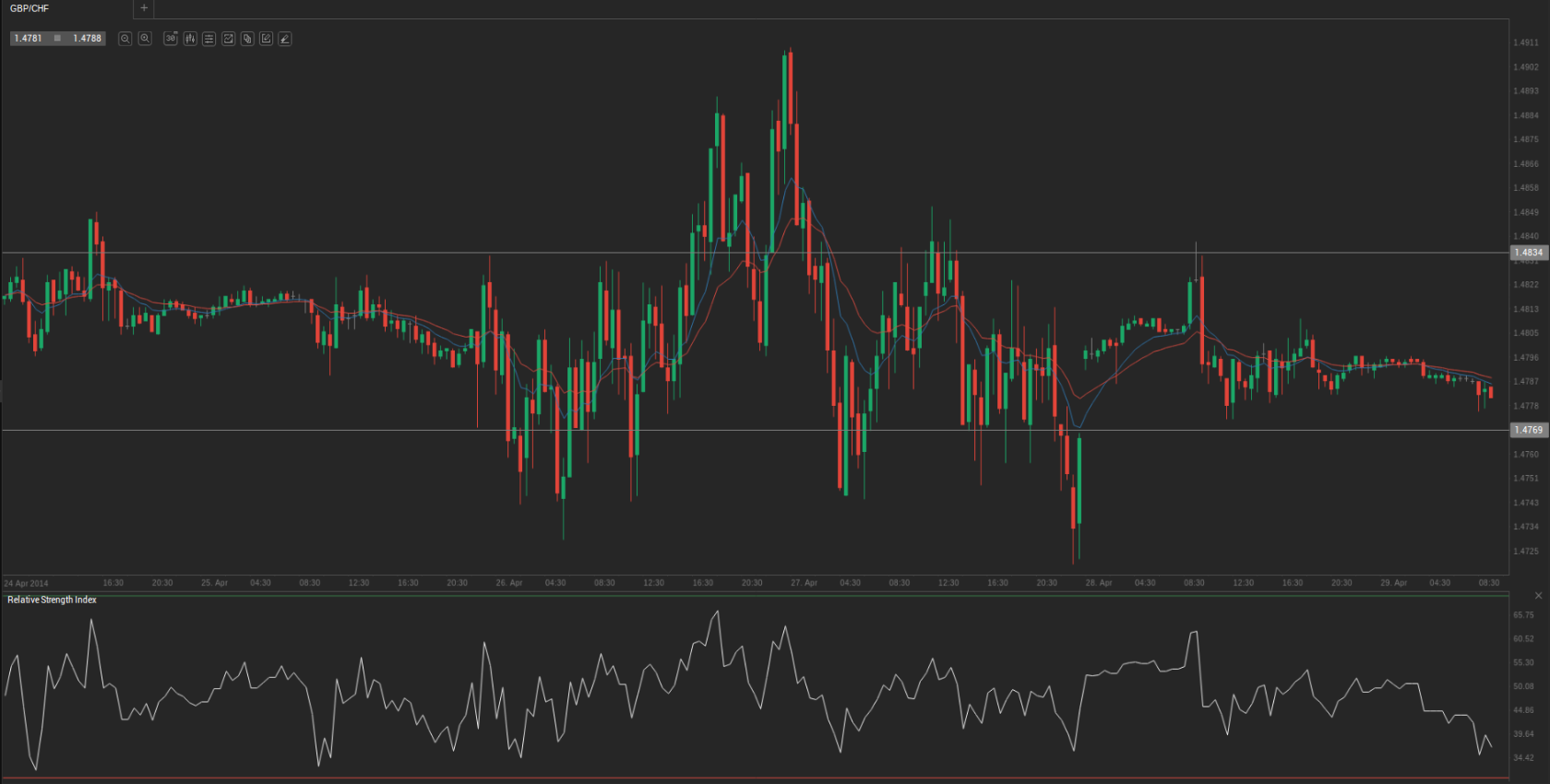Close the Relative Strength Index panel

tap(1538, 596)
